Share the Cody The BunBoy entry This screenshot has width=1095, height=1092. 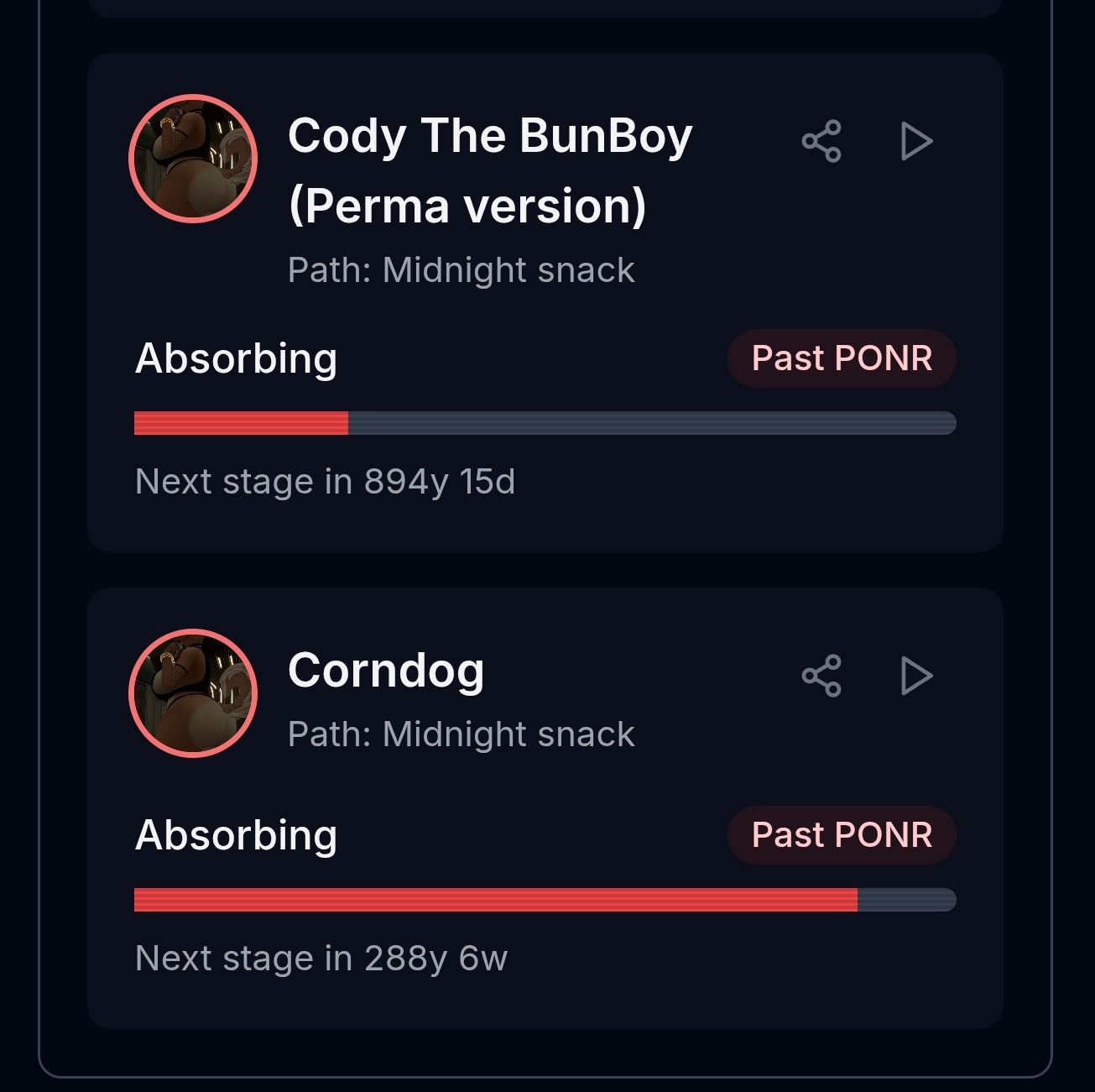(x=821, y=141)
